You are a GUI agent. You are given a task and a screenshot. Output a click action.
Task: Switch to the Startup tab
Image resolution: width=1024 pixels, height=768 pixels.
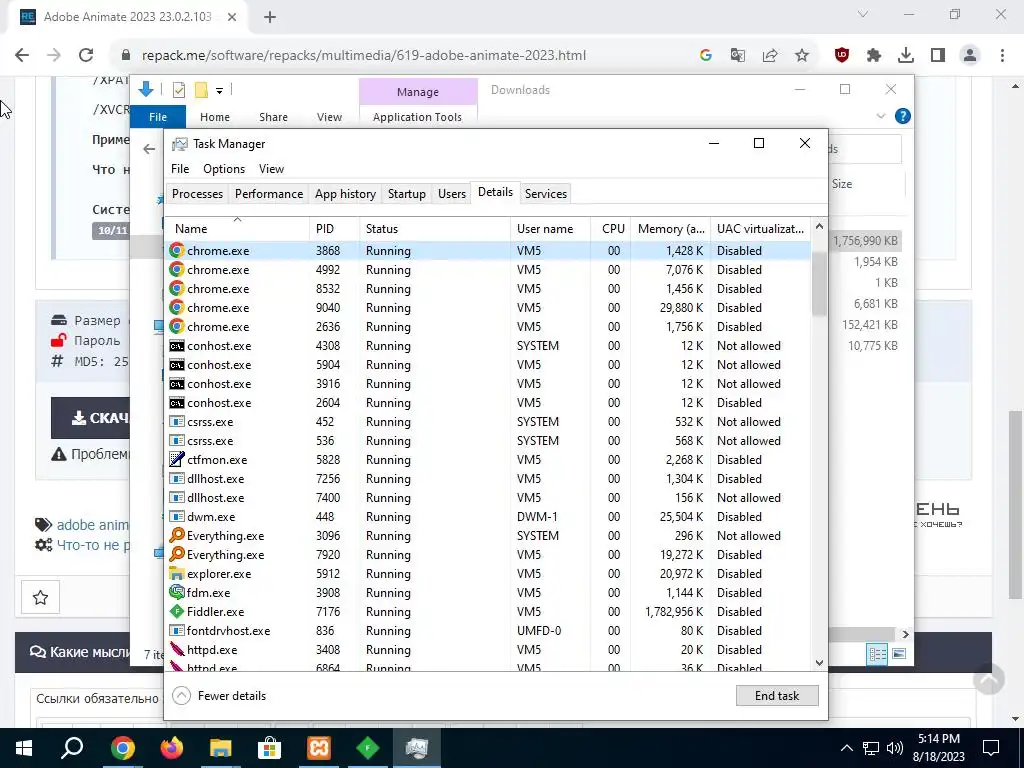[x=406, y=194]
